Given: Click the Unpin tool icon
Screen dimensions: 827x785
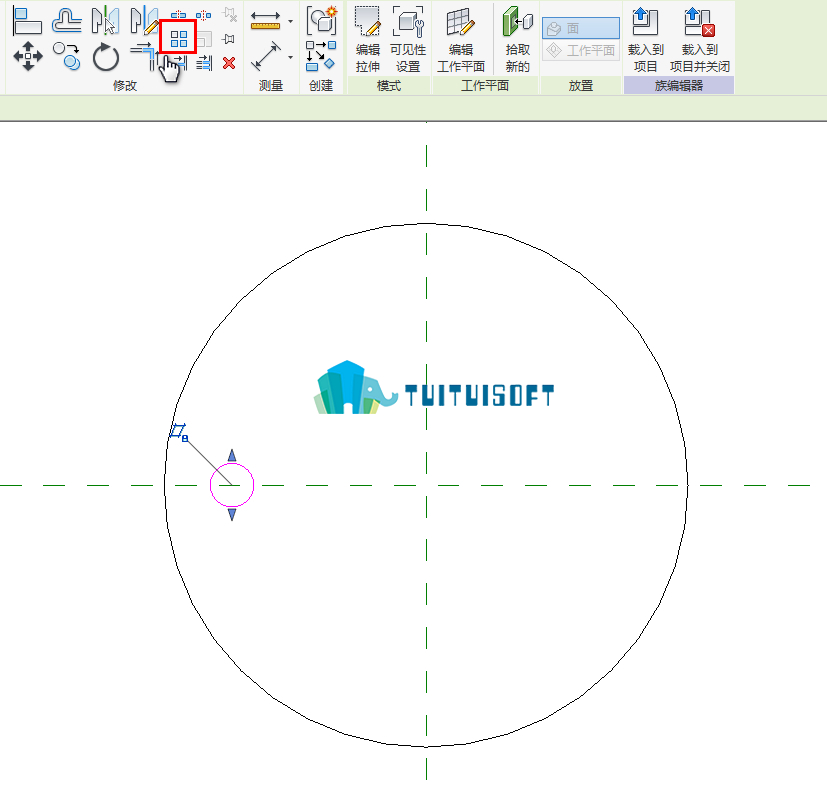Looking at the screenshot, I should 229,14.
